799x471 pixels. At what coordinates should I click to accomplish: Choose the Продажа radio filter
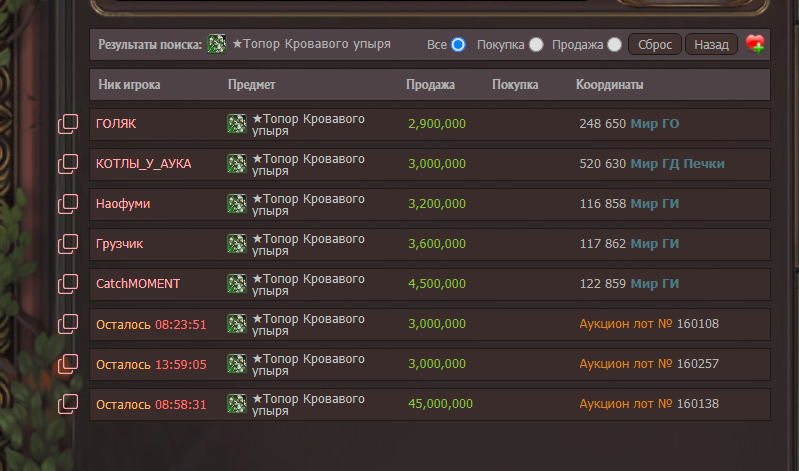pos(614,44)
